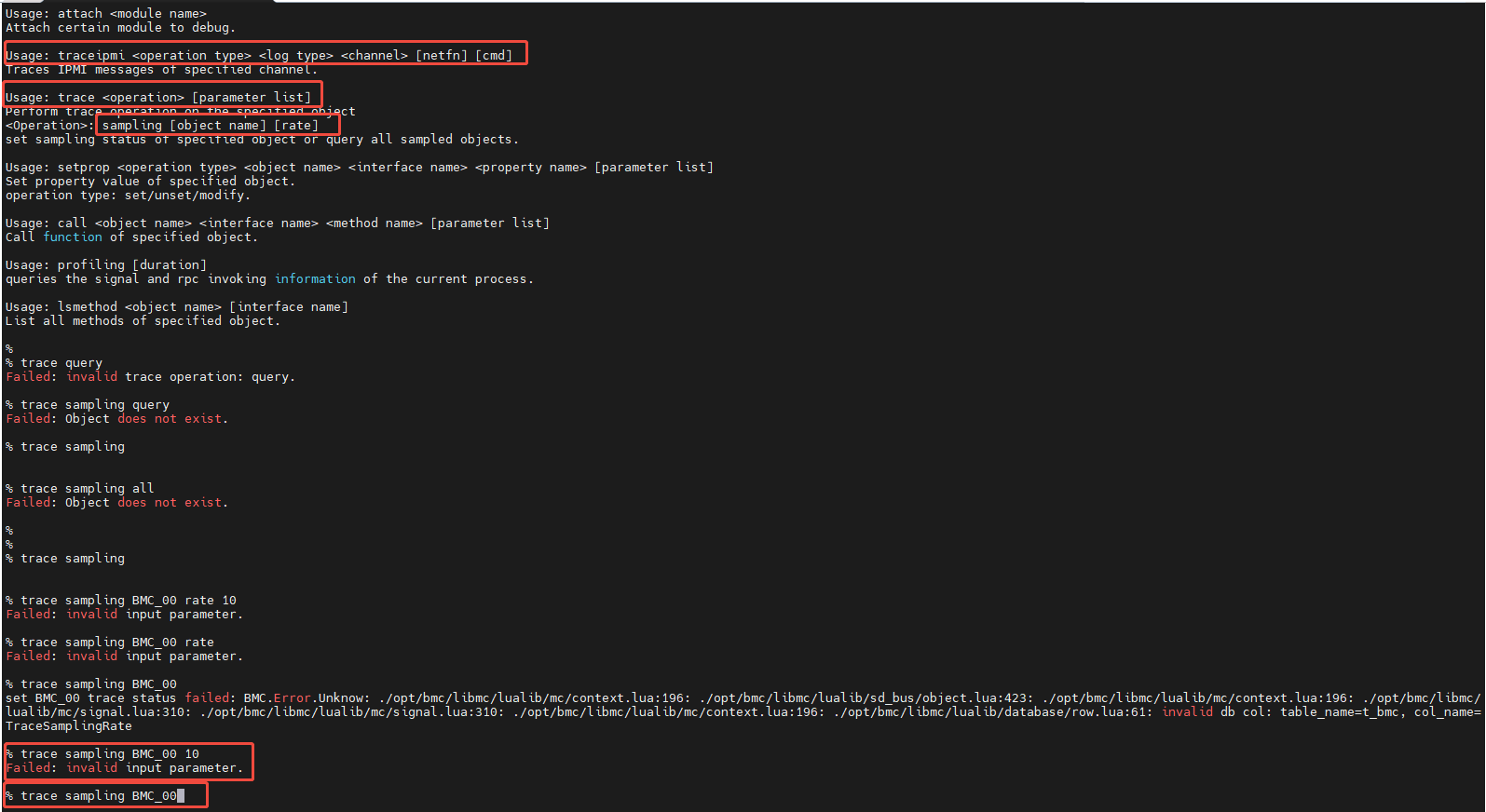This screenshot has height=812, width=1486.
Task: Click the "trace sampling all" command
Action: tap(88, 489)
